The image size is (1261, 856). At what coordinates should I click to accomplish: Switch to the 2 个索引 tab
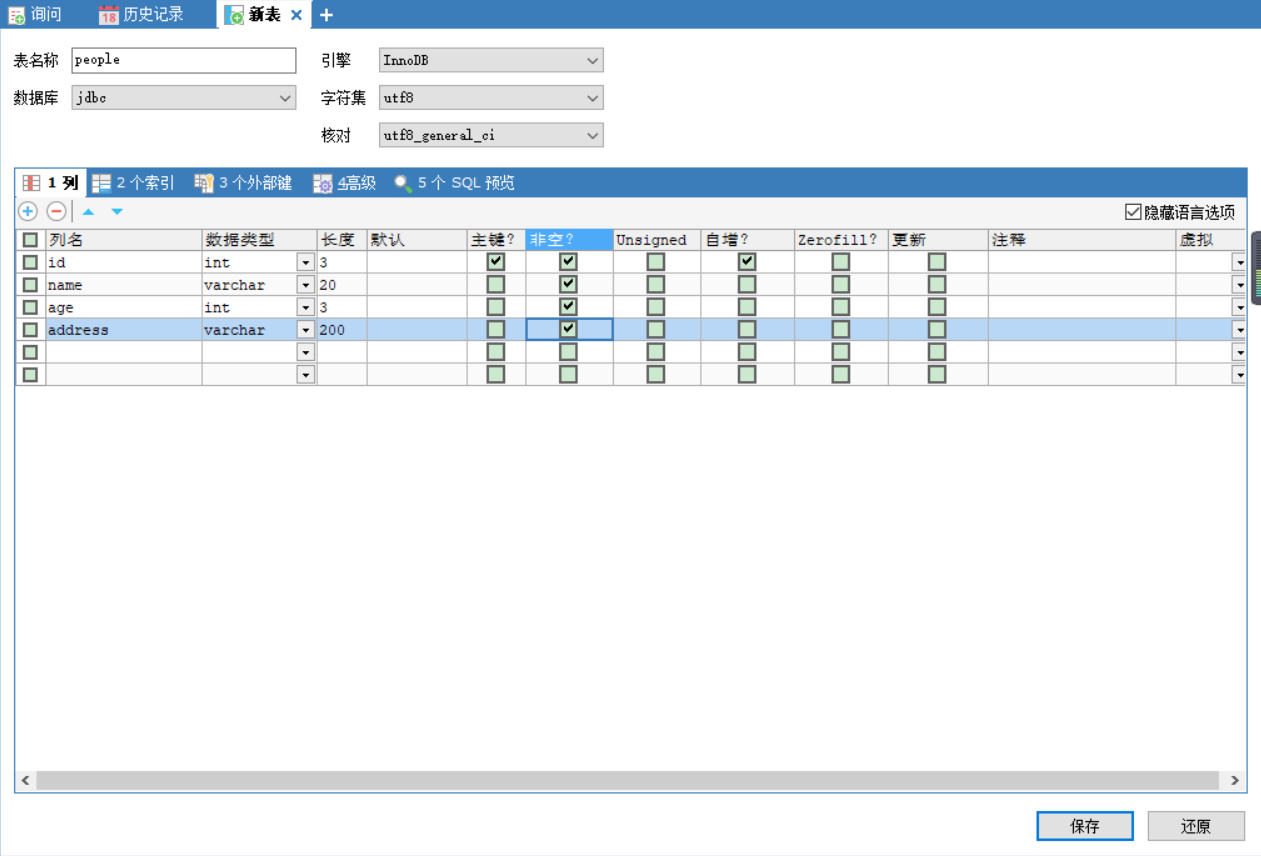tap(133, 183)
